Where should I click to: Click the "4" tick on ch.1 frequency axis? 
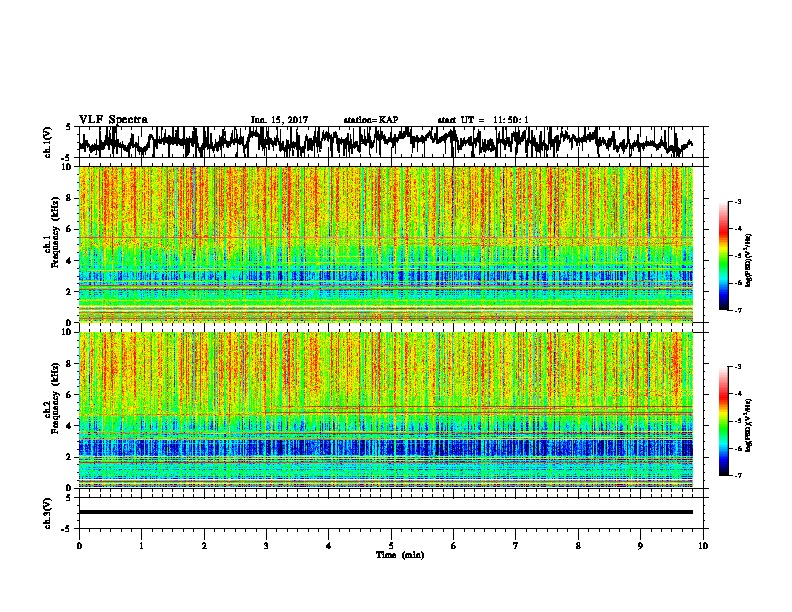pos(70,261)
